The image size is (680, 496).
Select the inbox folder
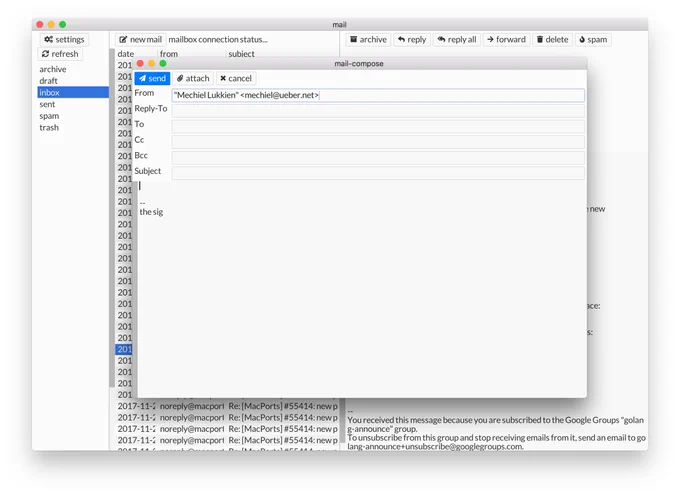pos(73,92)
